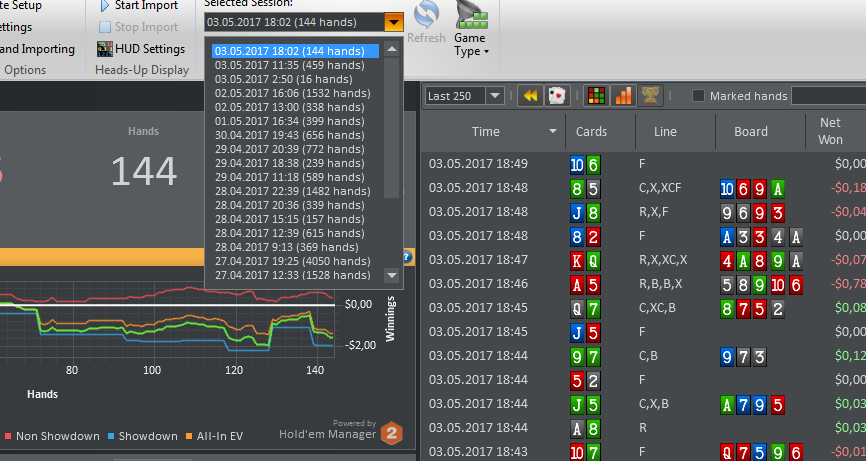This screenshot has height=461, width=866.
Task: Click the orange bar chart icon
Action: pos(622,96)
